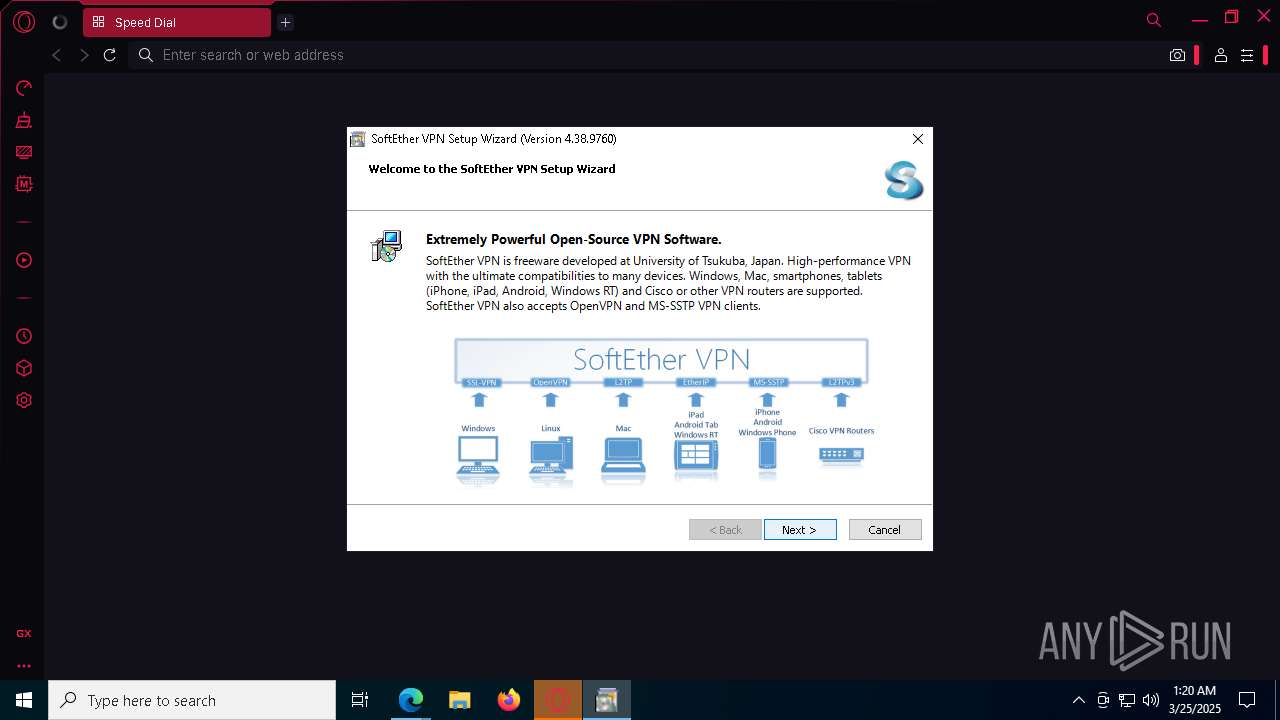Click the Meet Now camera tray icon
The height and width of the screenshot is (720, 1280).
[1103, 700]
